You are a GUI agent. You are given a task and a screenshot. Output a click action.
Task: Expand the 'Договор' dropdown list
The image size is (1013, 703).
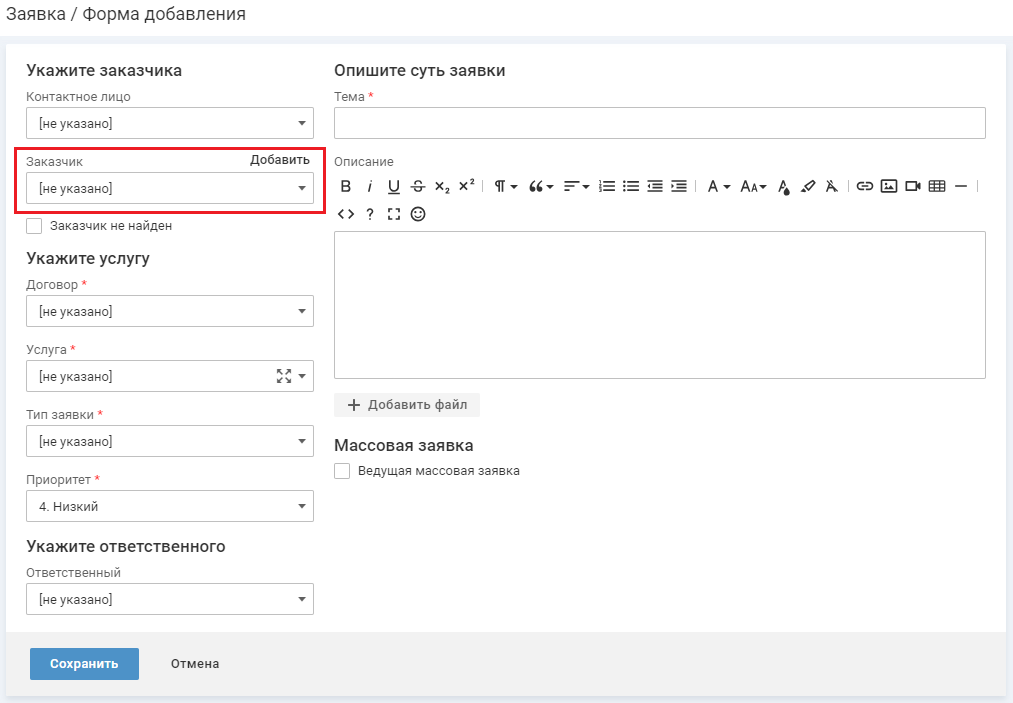coord(170,311)
